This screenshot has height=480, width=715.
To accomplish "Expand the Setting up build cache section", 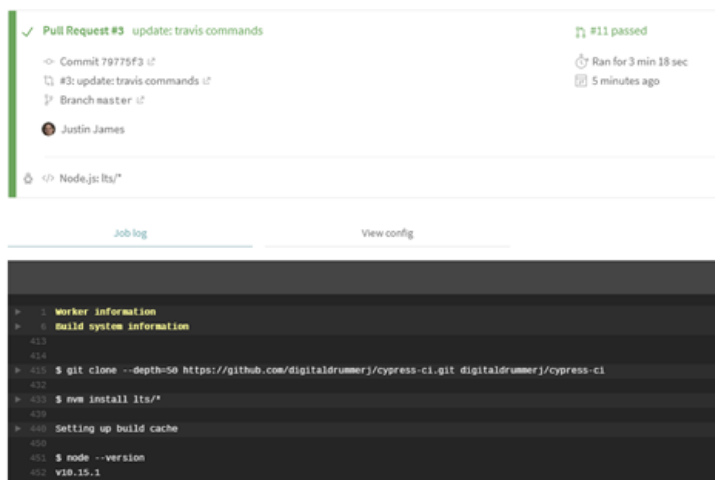I will (x=17, y=428).
